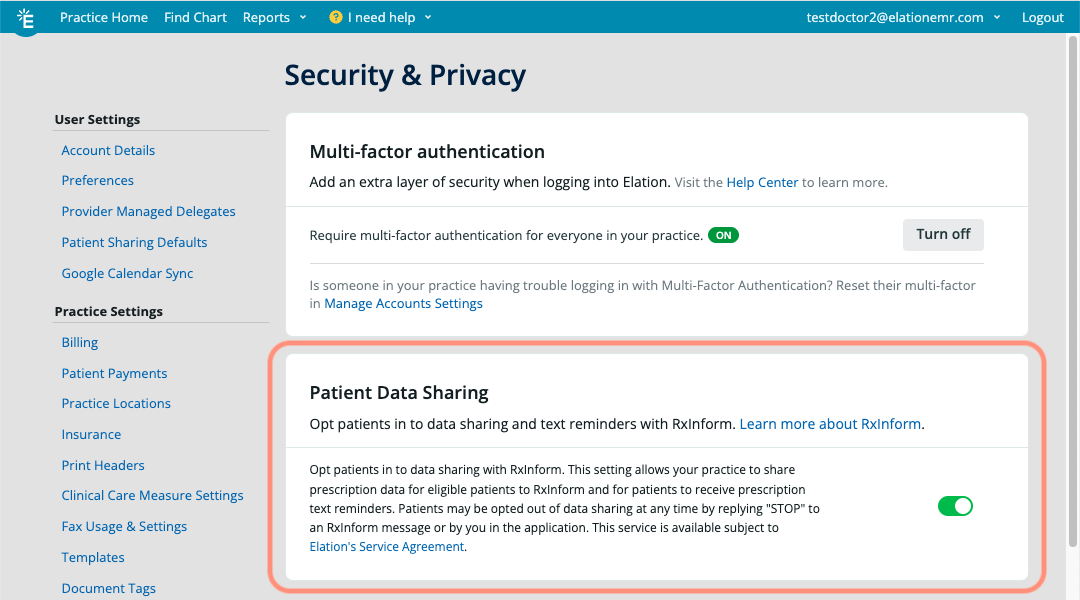
Task: Open Provider Managed Delegates settings
Action: (148, 211)
